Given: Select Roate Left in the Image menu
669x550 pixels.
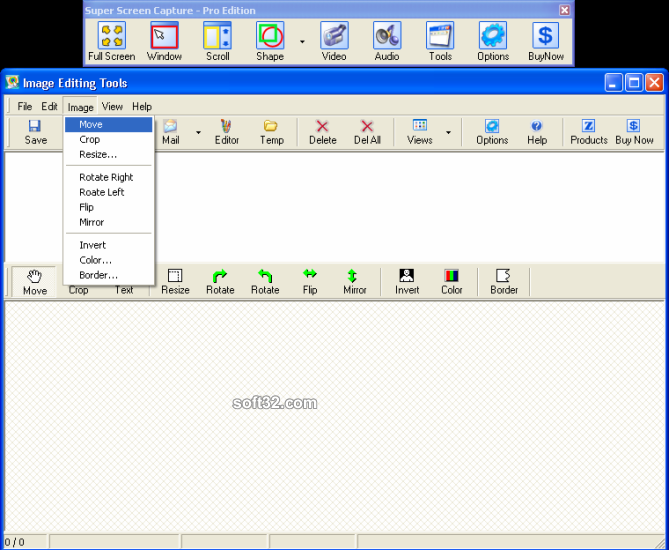Looking at the screenshot, I should point(108,192).
